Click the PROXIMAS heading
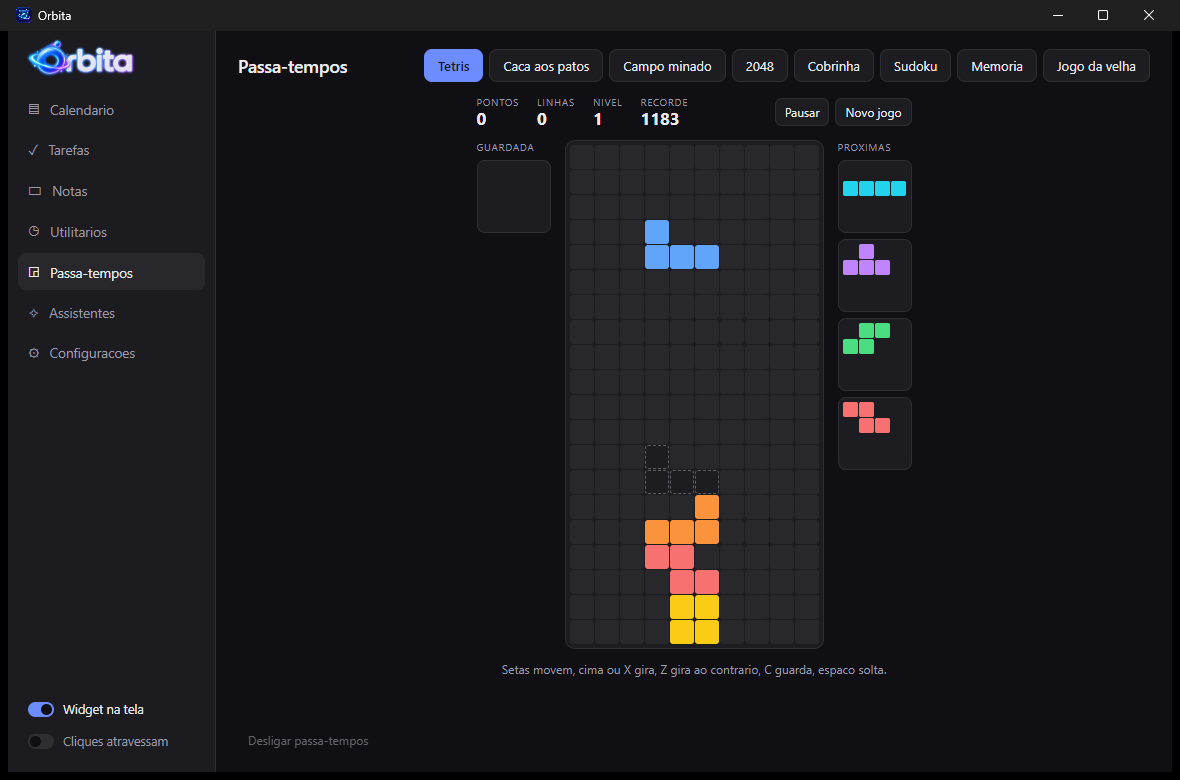Screen dimensions: 1180x780 pos(864,148)
